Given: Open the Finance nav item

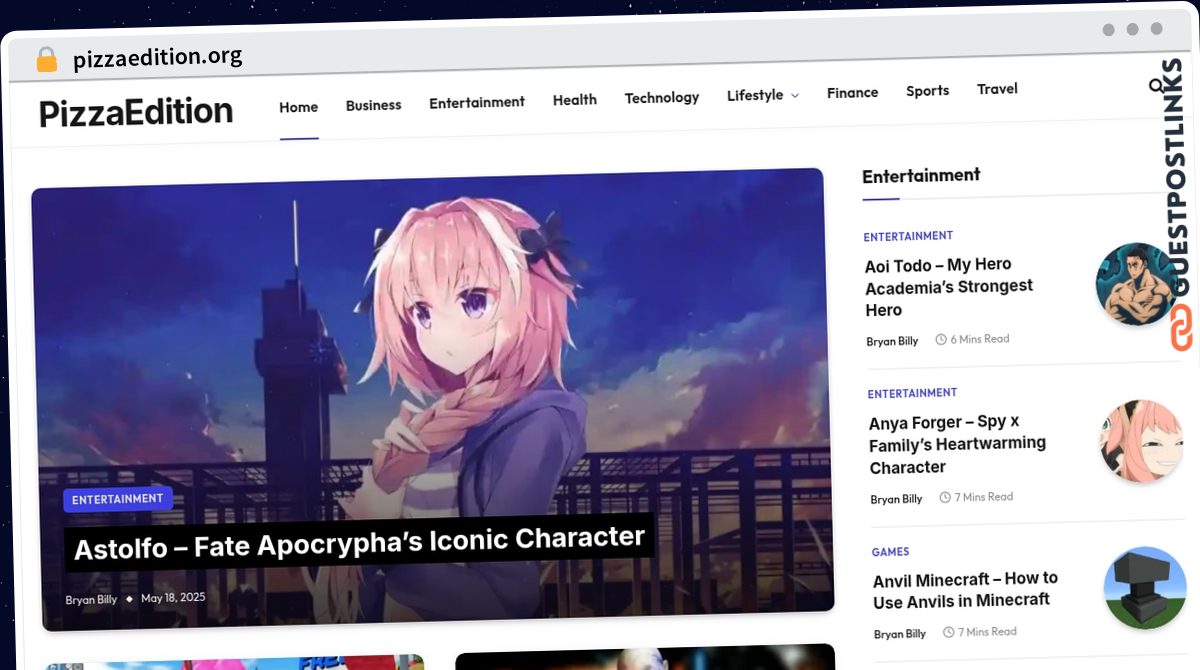Looking at the screenshot, I should click(853, 92).
